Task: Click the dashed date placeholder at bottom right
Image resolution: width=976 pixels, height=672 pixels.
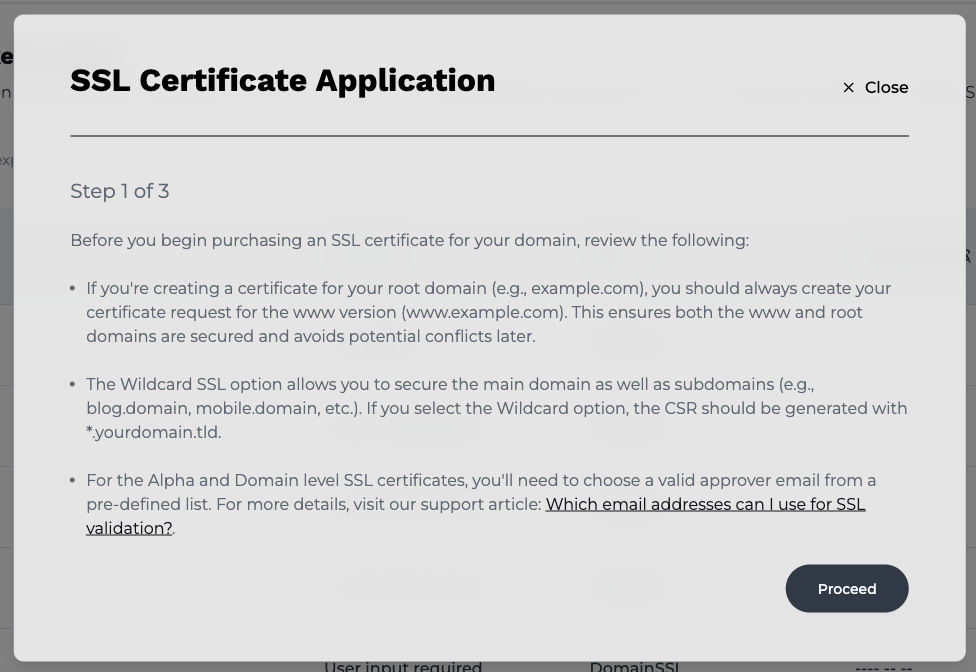Action: pyautogui.click(x=883, y=668)
